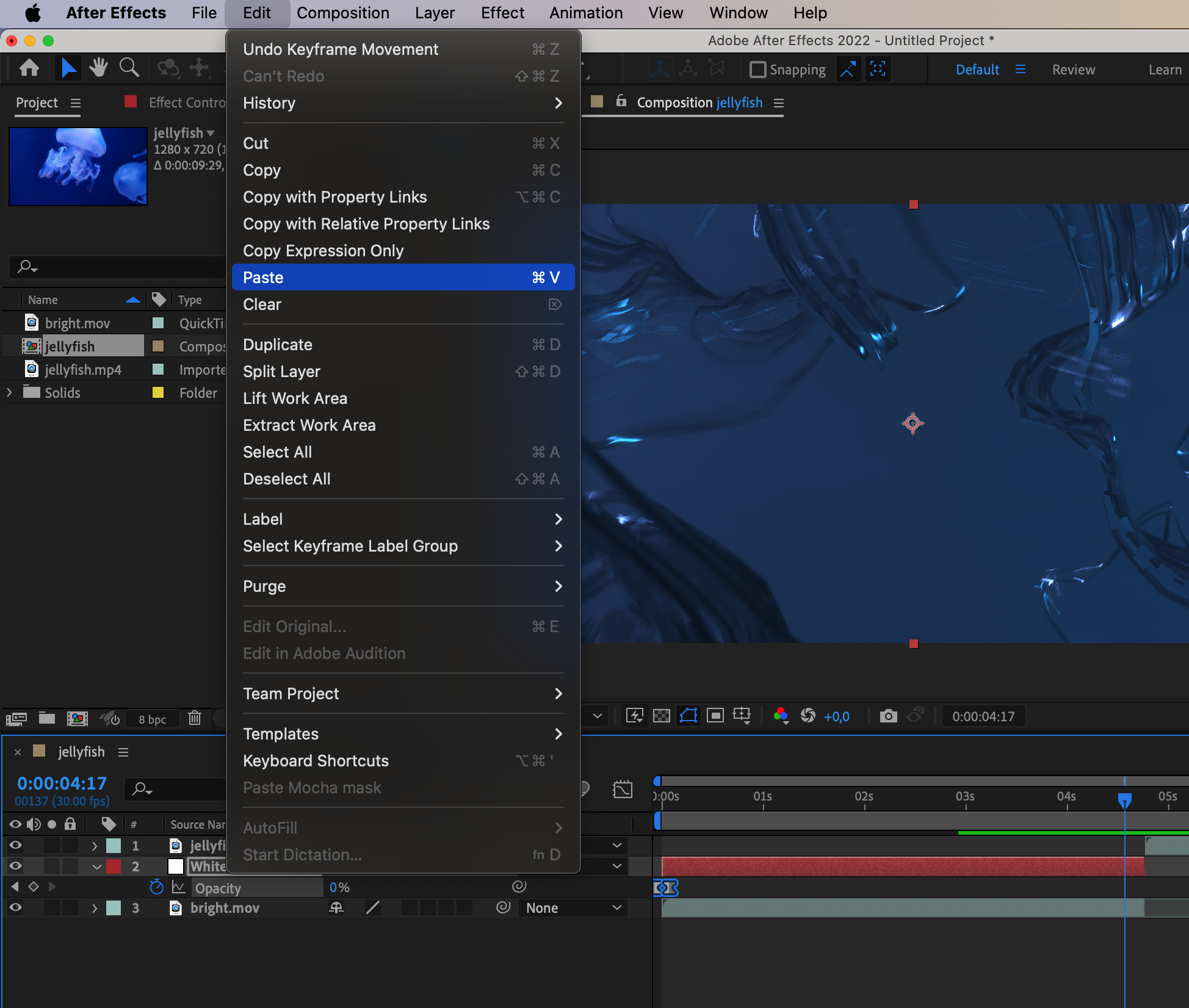Click new folder icon in Project panel
This screenshot has width=1189, height=1008.
tap(47, 718)
